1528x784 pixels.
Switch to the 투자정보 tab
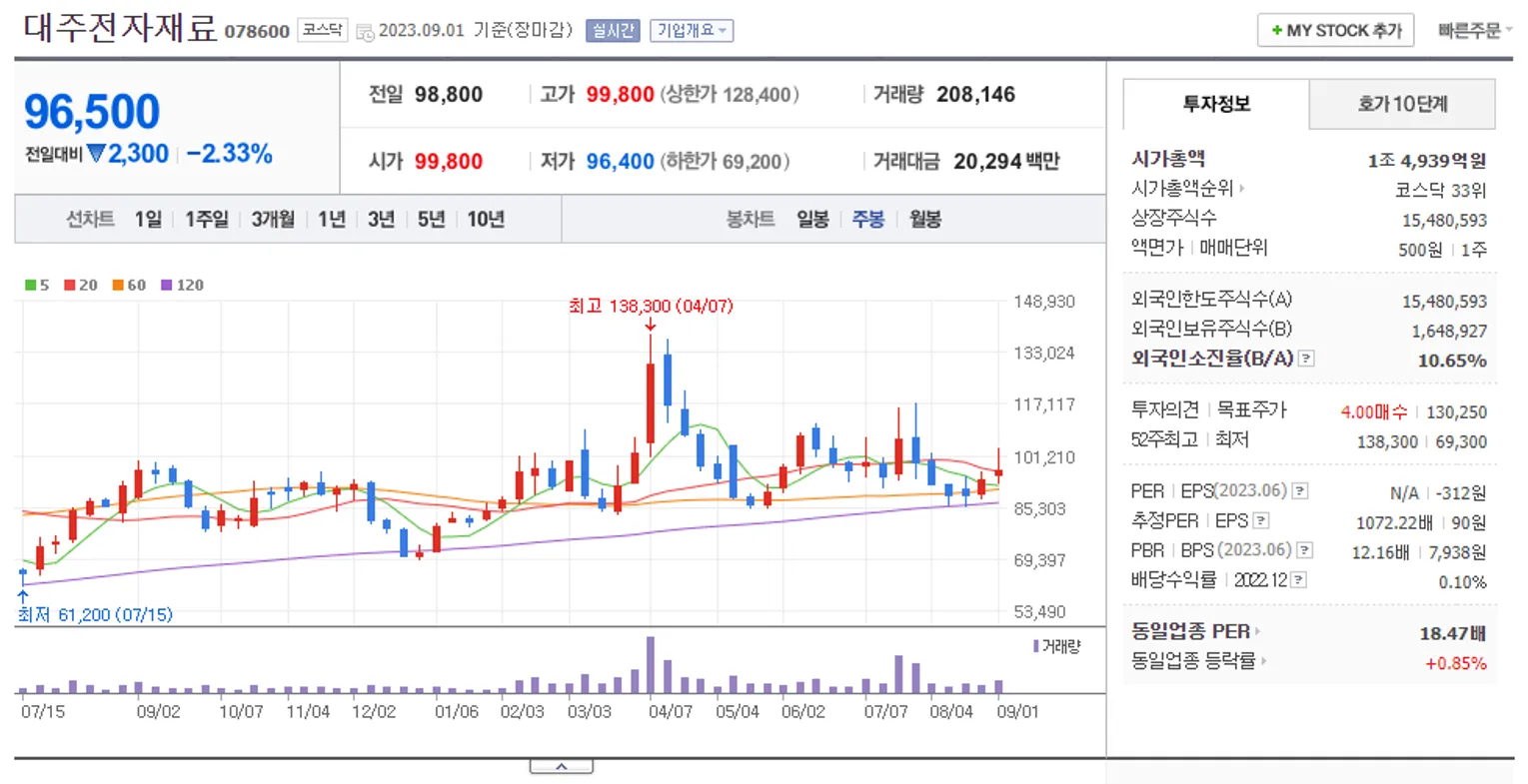point(1216,104)
